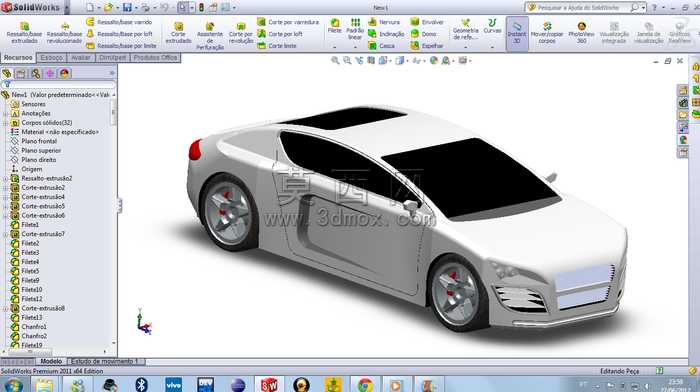Activate Corte extrudado tool
The height and width of the screenshot is (392, 700).
tap(178, 33)
